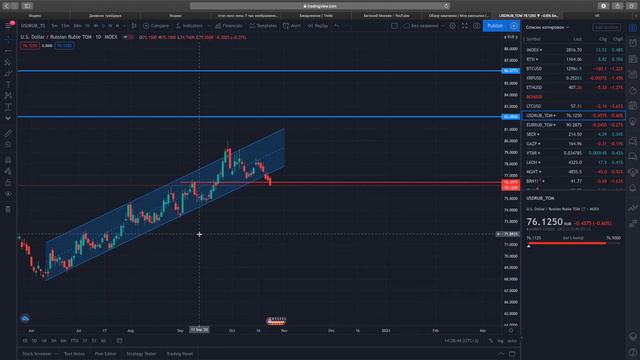Lock all drawing tools
The width and height of the screenshot is (640, 360).
[8, 182]
